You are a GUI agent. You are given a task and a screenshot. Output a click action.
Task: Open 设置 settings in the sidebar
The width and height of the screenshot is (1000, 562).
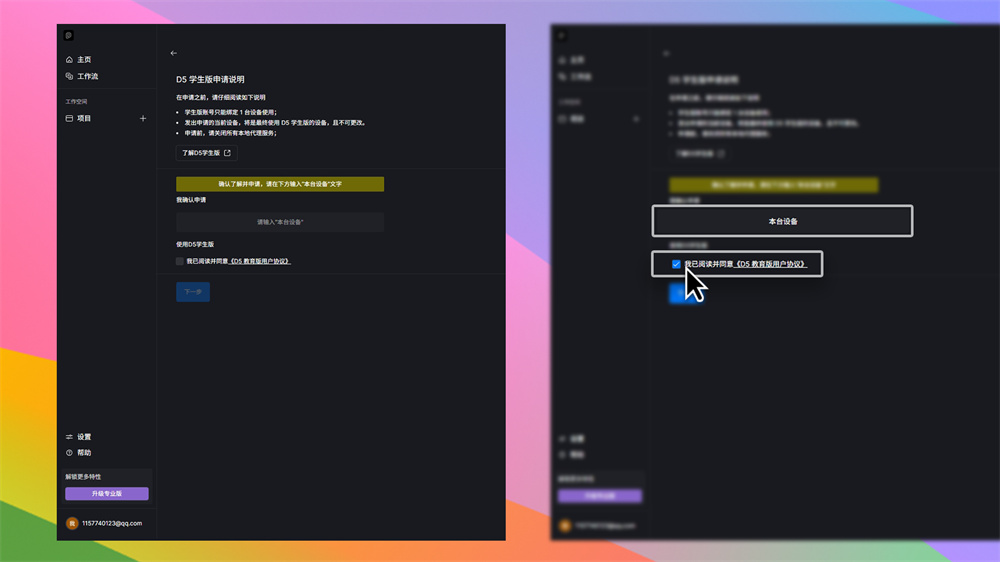pyautogui.click(x=84, y=437)
